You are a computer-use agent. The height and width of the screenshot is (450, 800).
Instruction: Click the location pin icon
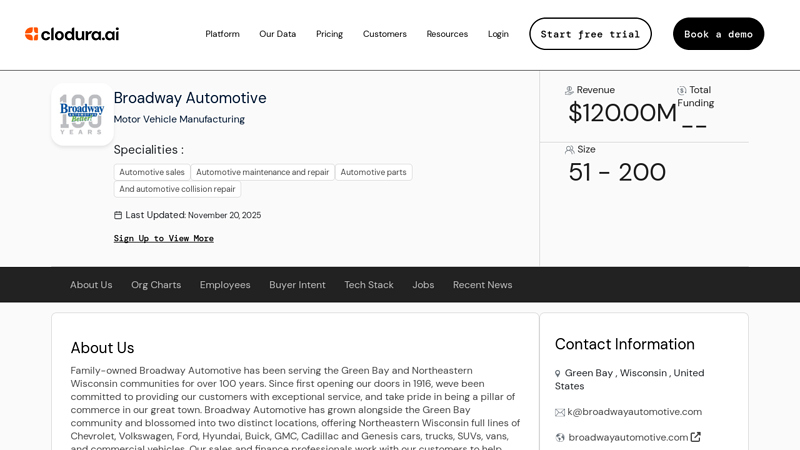coord(558,373)
